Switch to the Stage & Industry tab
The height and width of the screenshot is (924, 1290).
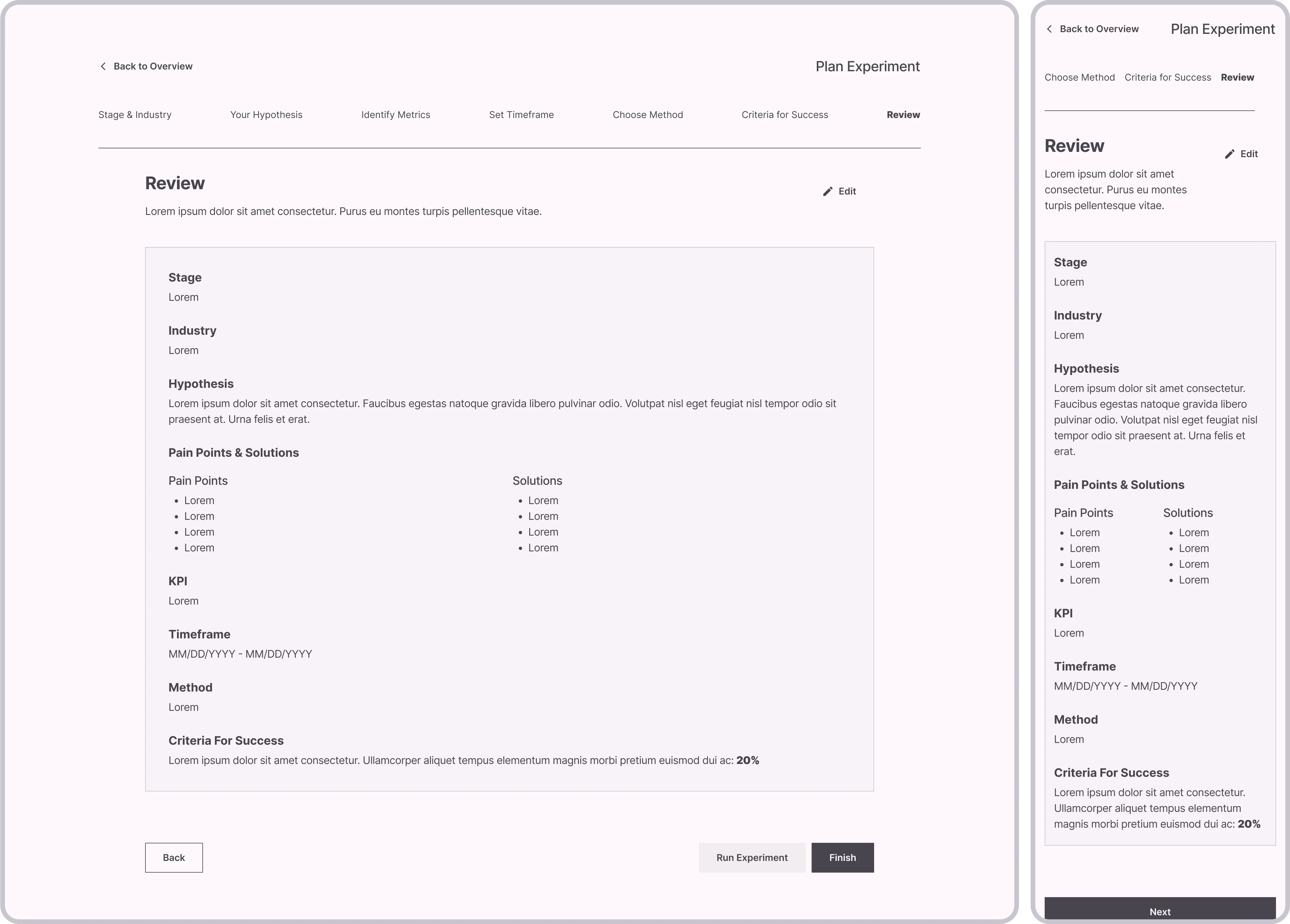(135, 114)
